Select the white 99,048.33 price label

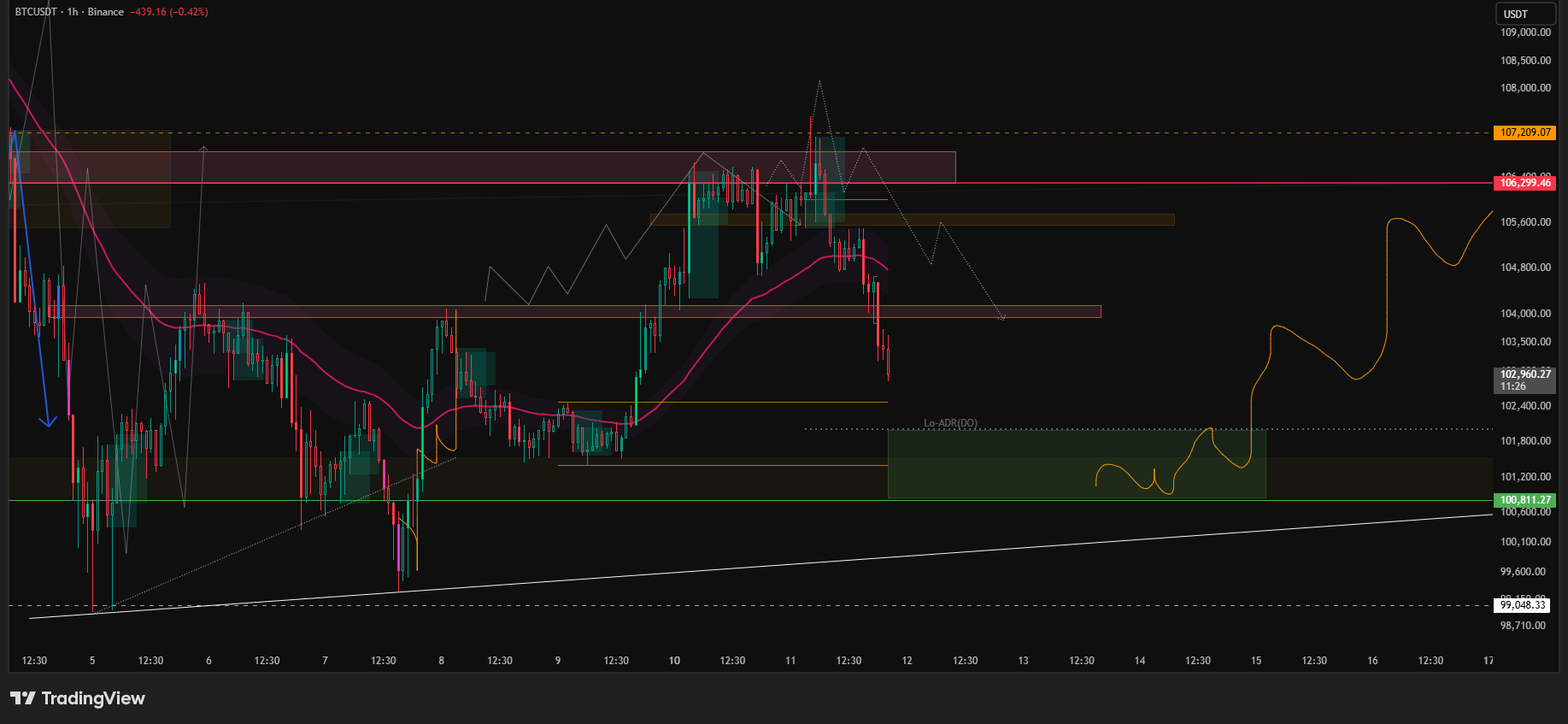(1523, 605)
